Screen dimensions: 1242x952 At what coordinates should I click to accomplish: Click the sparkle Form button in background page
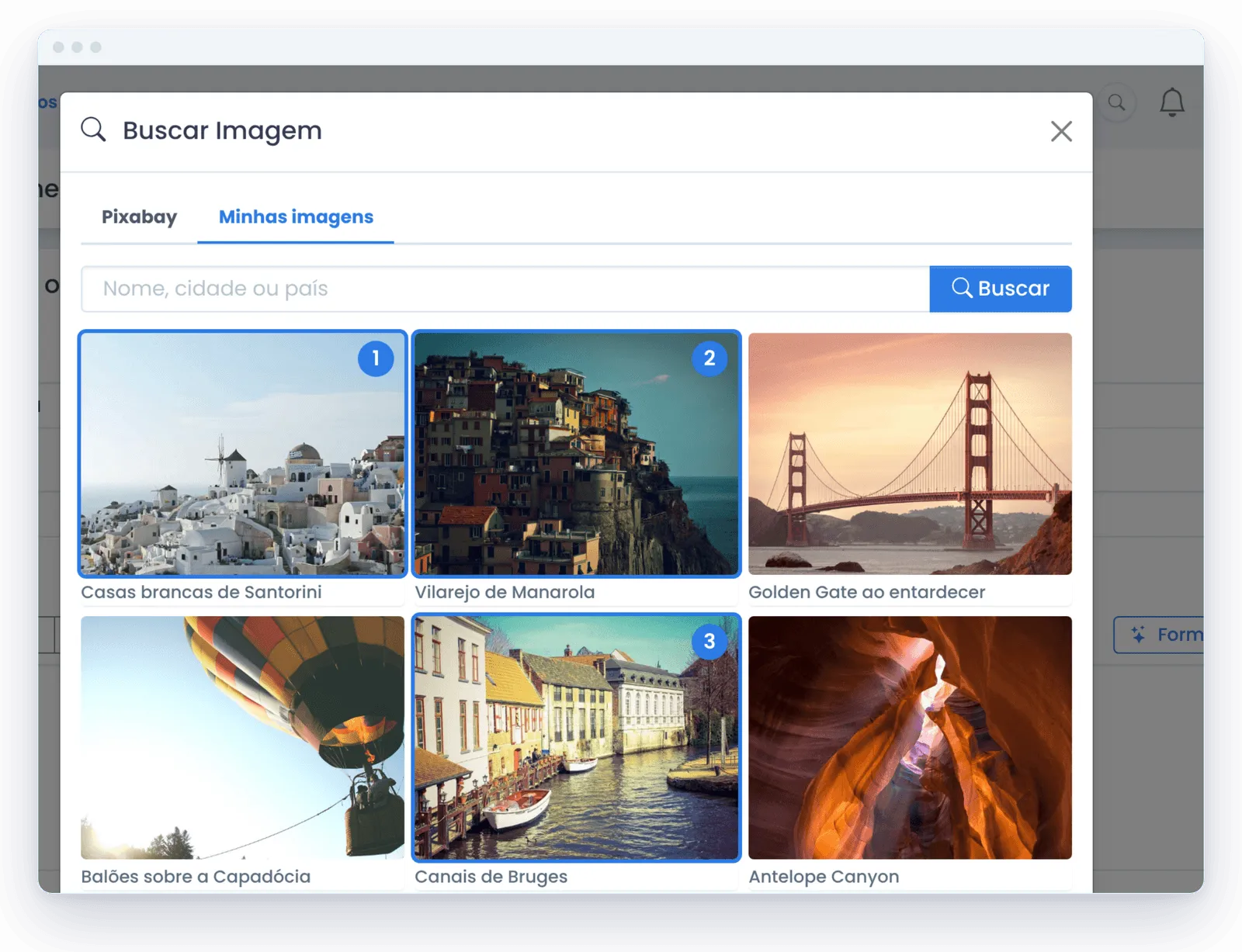click(1159, 635)
